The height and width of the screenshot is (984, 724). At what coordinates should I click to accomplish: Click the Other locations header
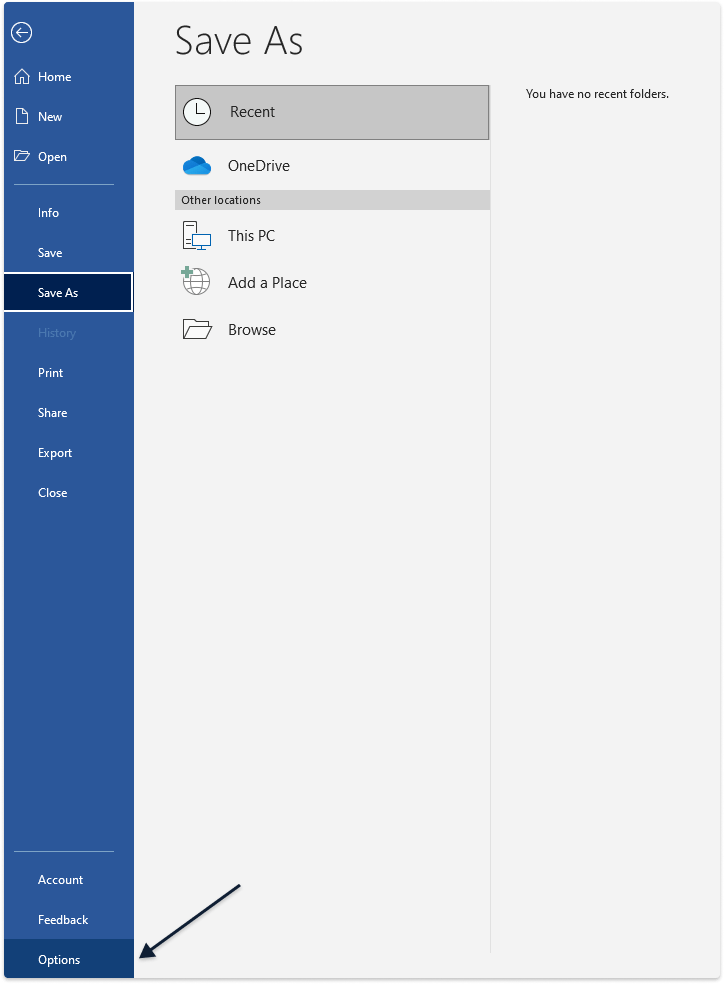(221, 200)
